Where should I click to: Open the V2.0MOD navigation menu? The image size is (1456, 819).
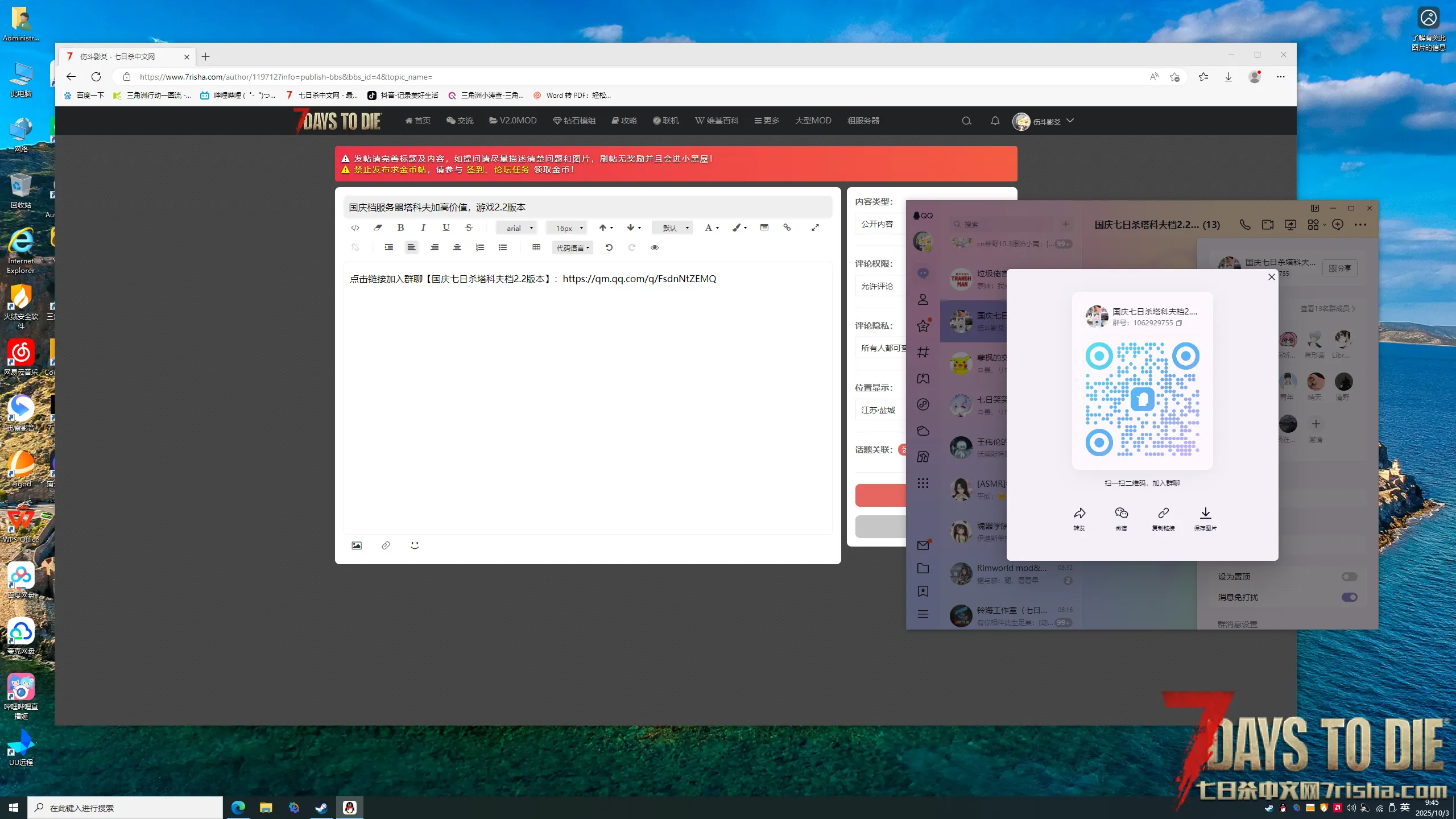pyautogui.click(x=512, y=121)
